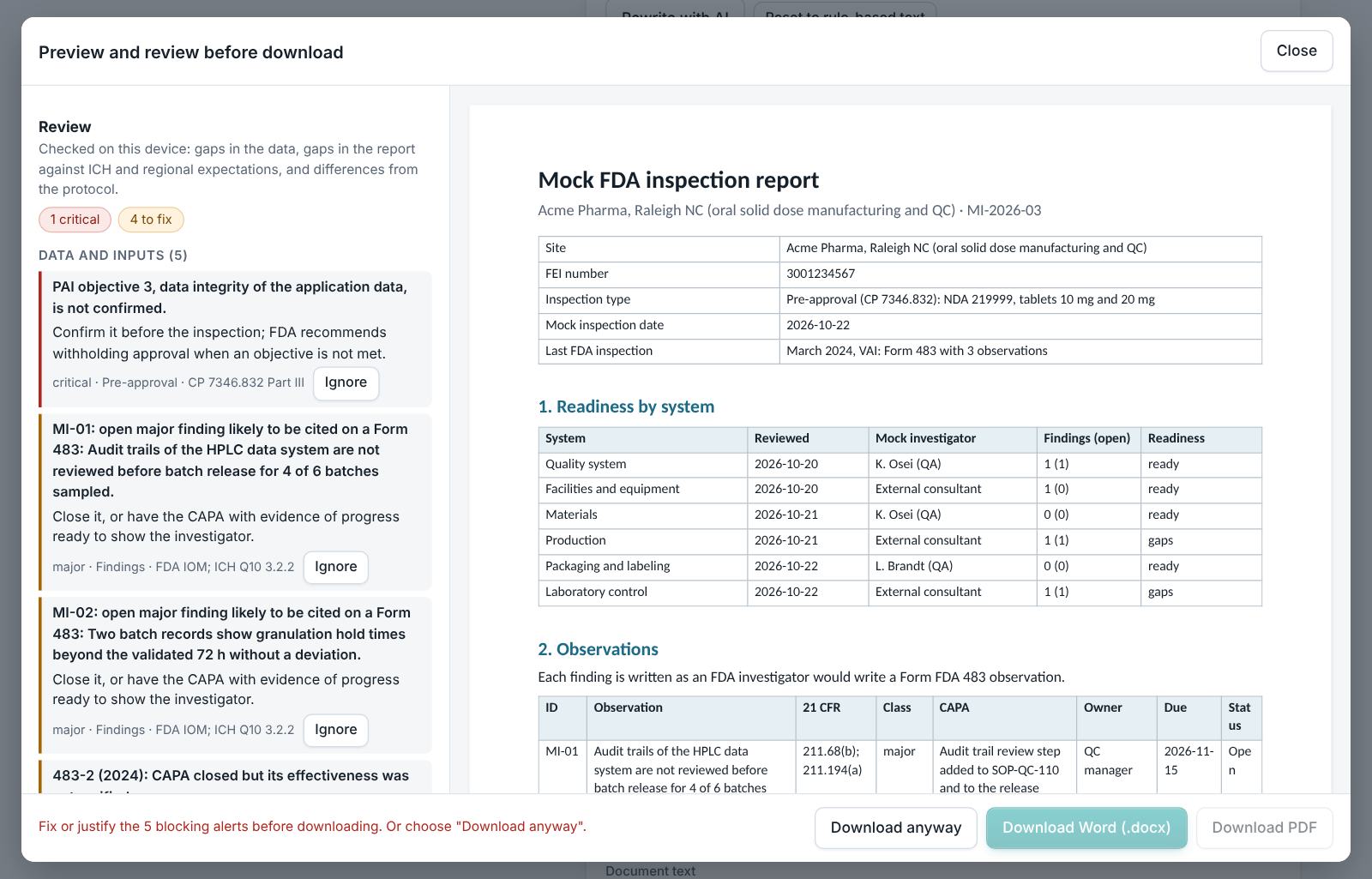Ignore the PAI objective 3 critical alert
Viewport: 1372px width, 879px height.
coord(346,382)
